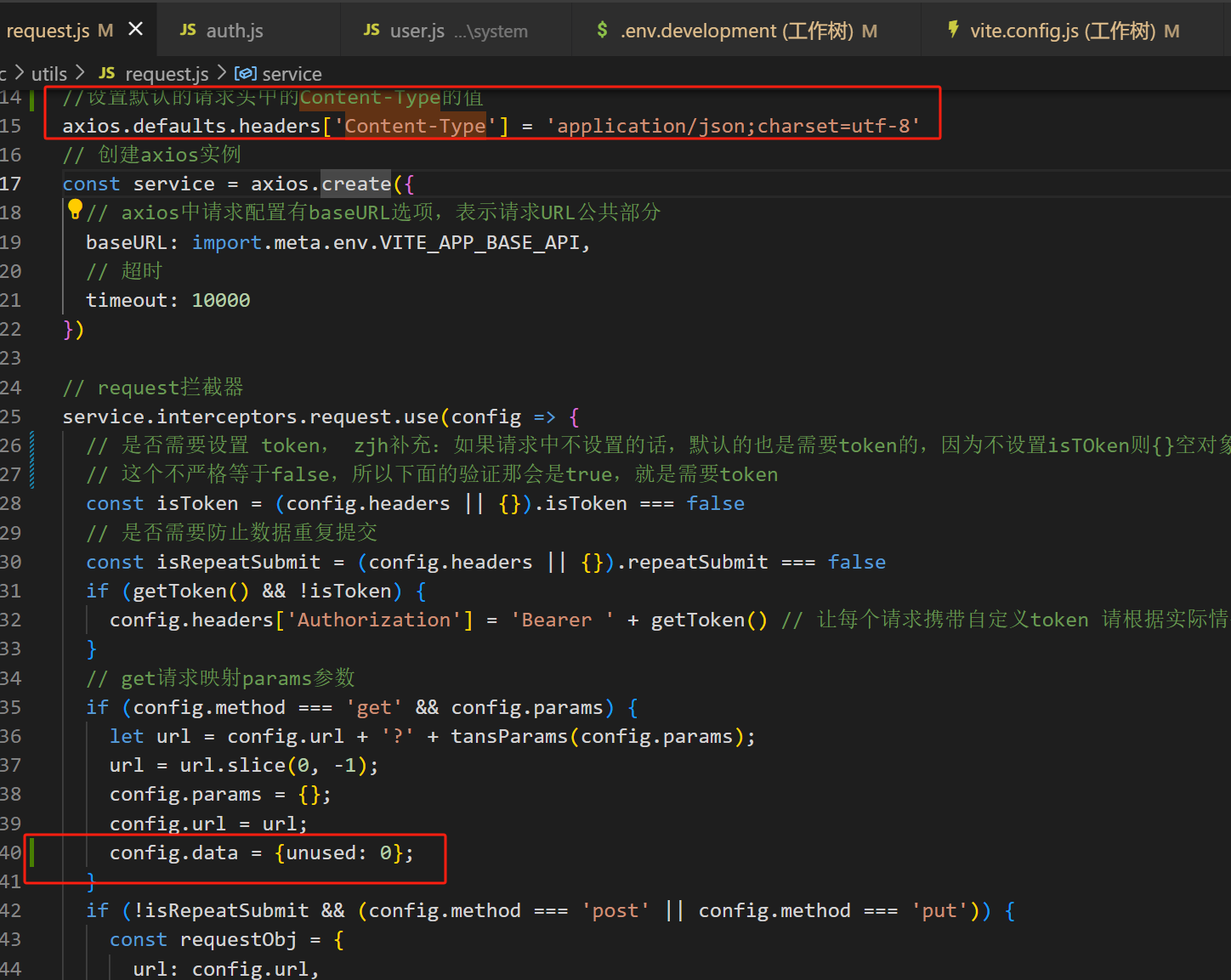
Task: Click line number 40 in the gutter
Action: pyautogui.click(x=10, y=853)
